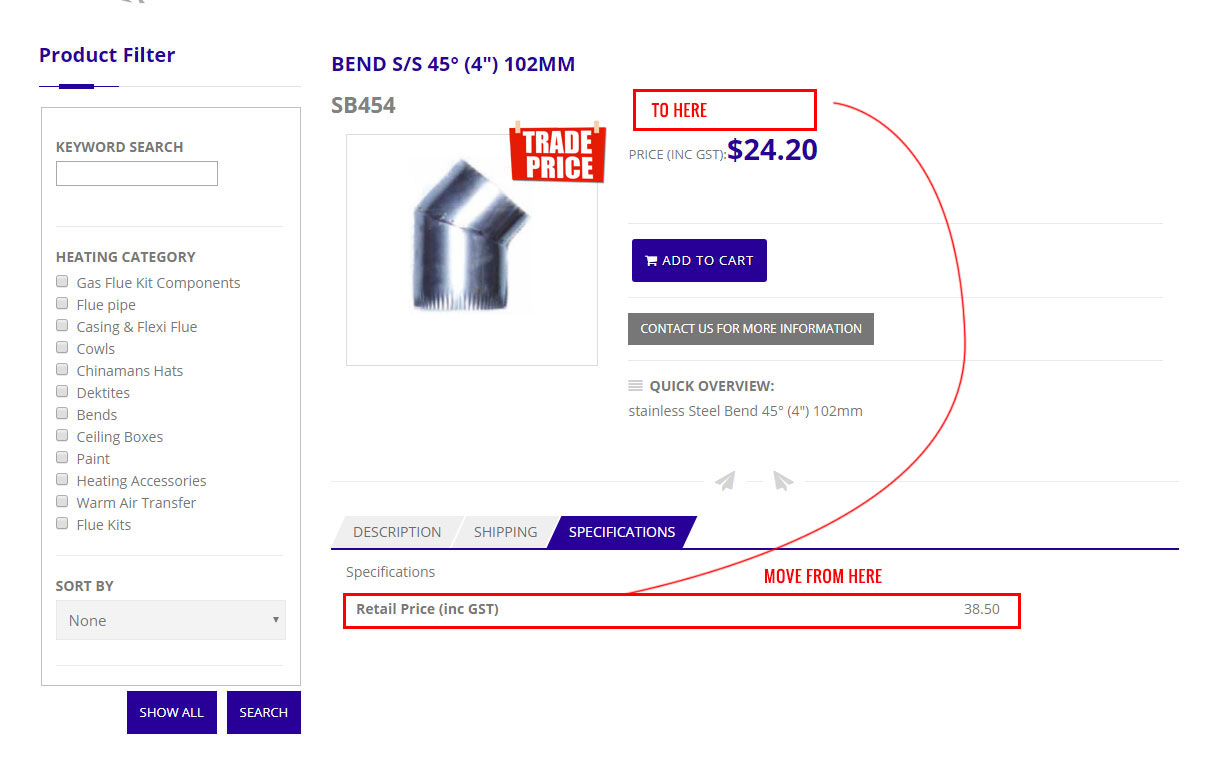Click the Quick Overview list icon
The width and height of the screenshot is (1213, 758).
(635, 386)
